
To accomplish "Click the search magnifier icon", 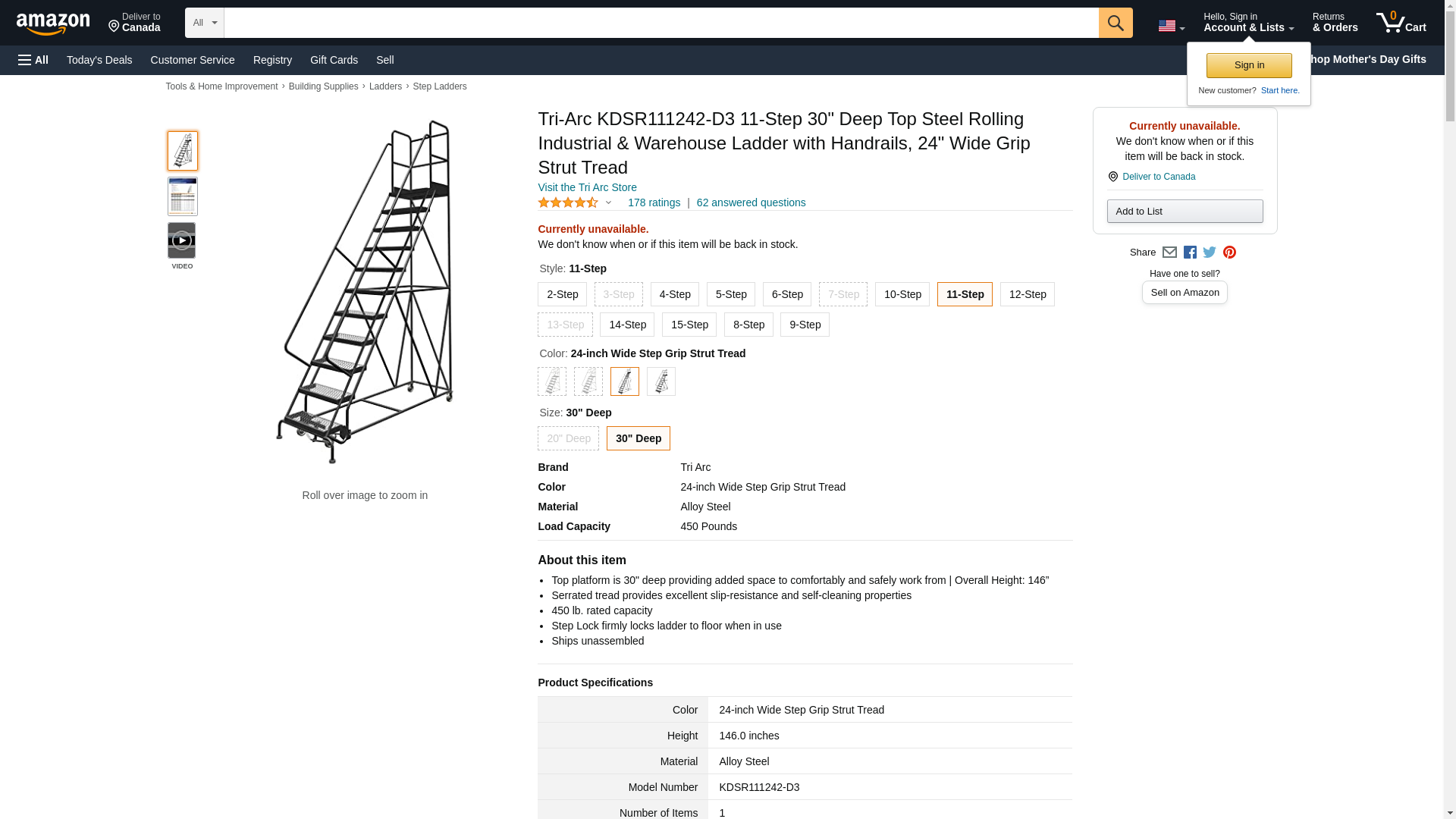I will pyautogui.click(x=1115, y=23).
